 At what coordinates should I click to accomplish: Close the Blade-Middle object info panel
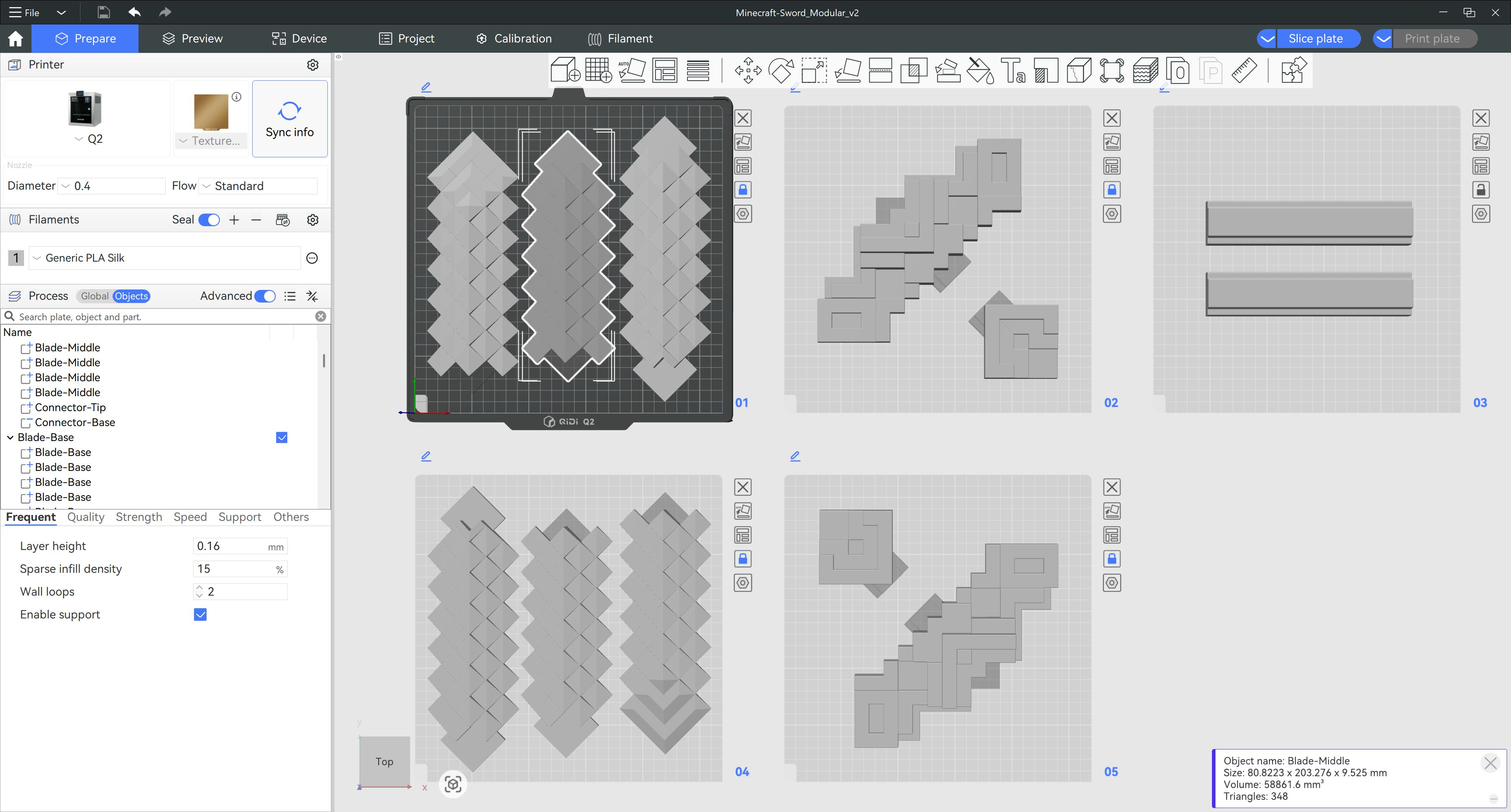[x=1491, y=763]
